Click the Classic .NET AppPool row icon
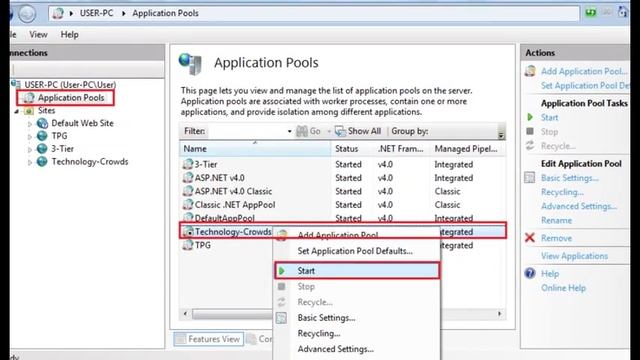Screen dimensions: 640x360 (x=188, y=204)
